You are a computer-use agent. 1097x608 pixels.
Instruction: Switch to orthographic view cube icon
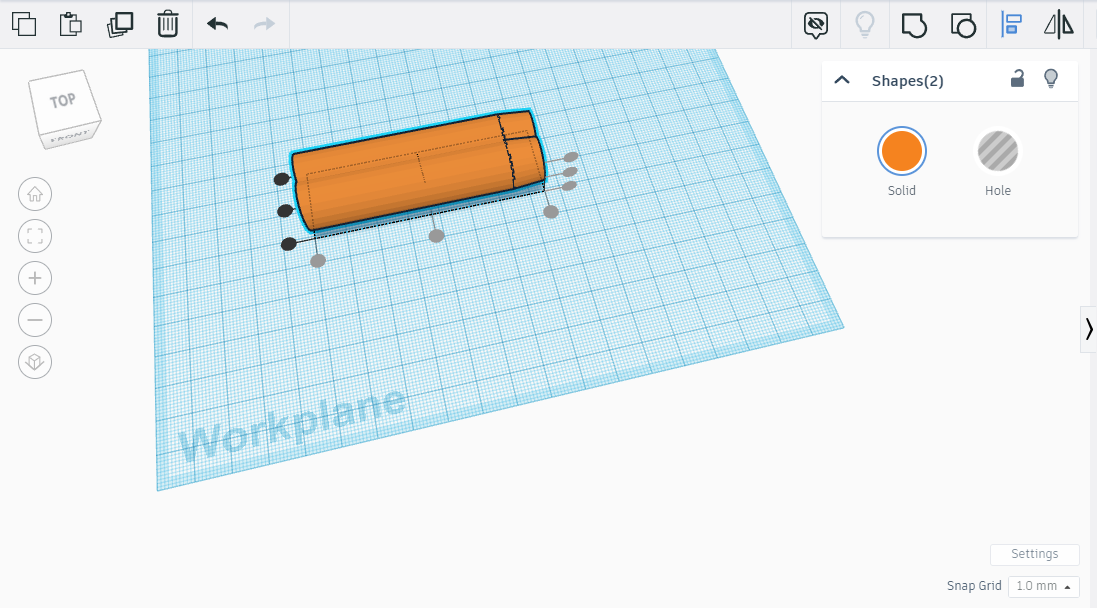click(x=35, y=362)
